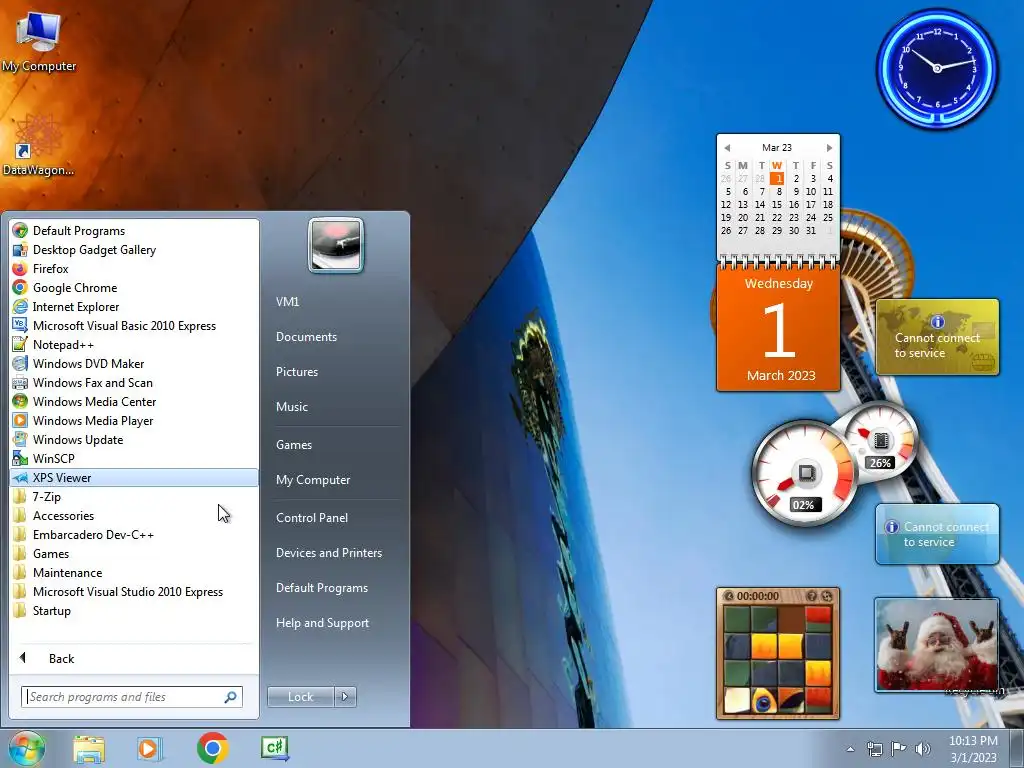Click the Santa slideshow gadget picture
The width and height of the screenshot is (1024, 768).
[x=937, y=645]
